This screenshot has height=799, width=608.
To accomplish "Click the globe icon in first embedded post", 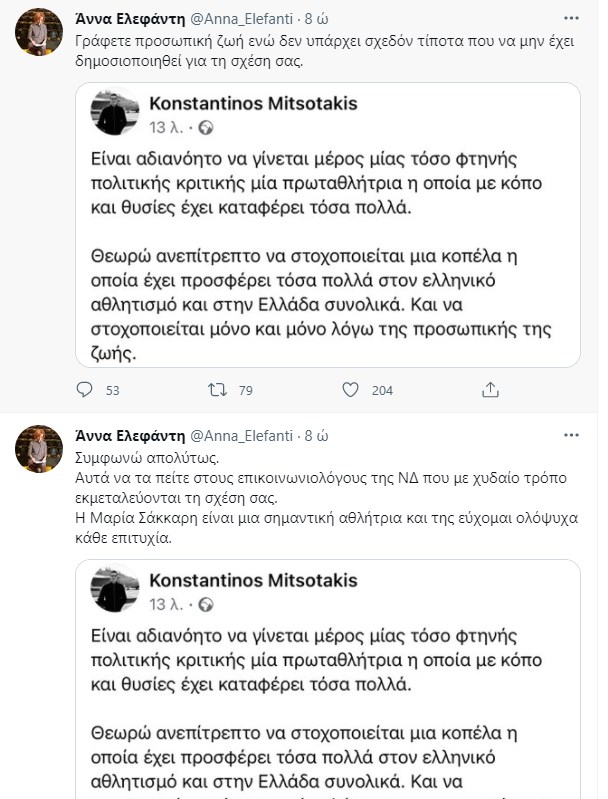I will (207, 127).
